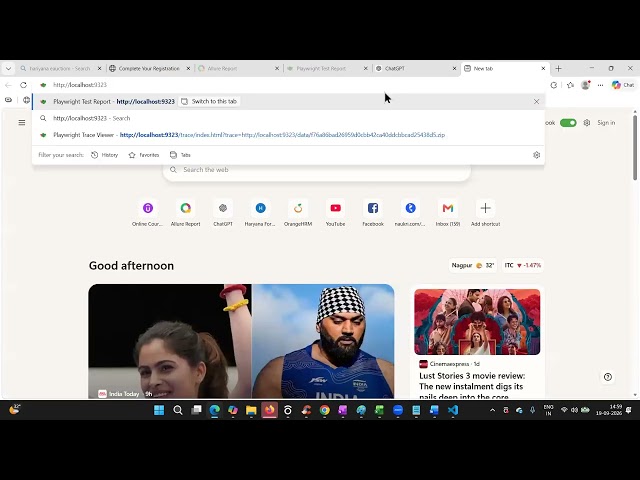Click the Add shortcut plus tile
Viewport: 640px width, 480px height.
pyautogui.click(x=485, y=213)
